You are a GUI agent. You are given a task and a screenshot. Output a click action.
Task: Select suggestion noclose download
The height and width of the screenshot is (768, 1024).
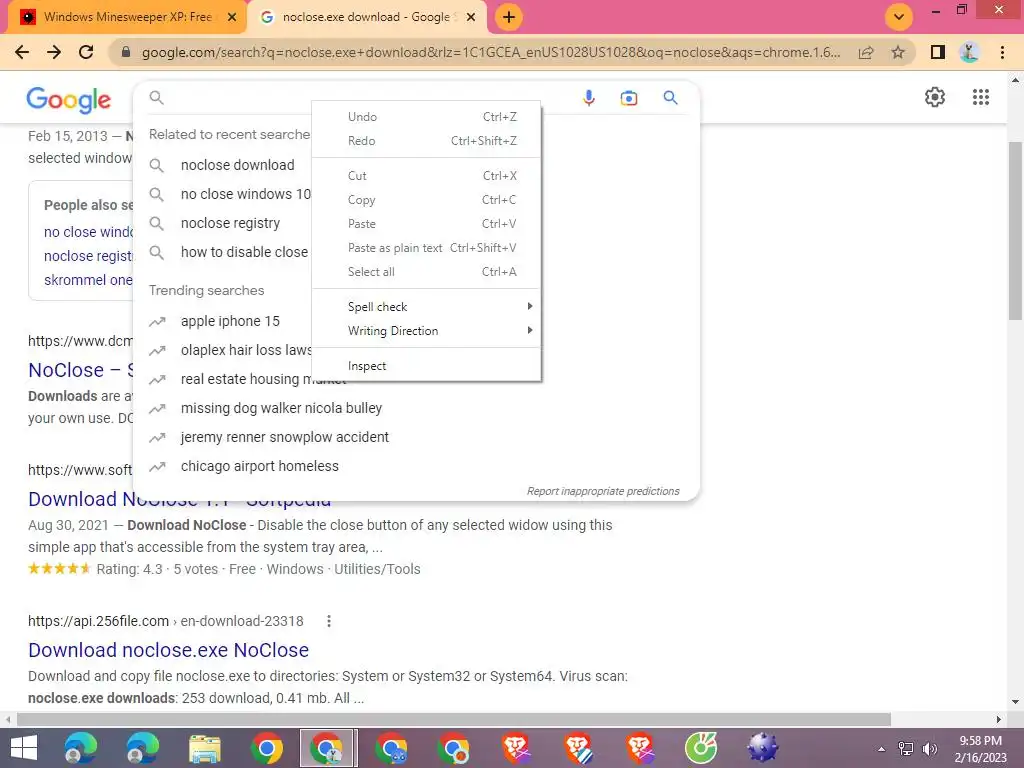[237, 165]
